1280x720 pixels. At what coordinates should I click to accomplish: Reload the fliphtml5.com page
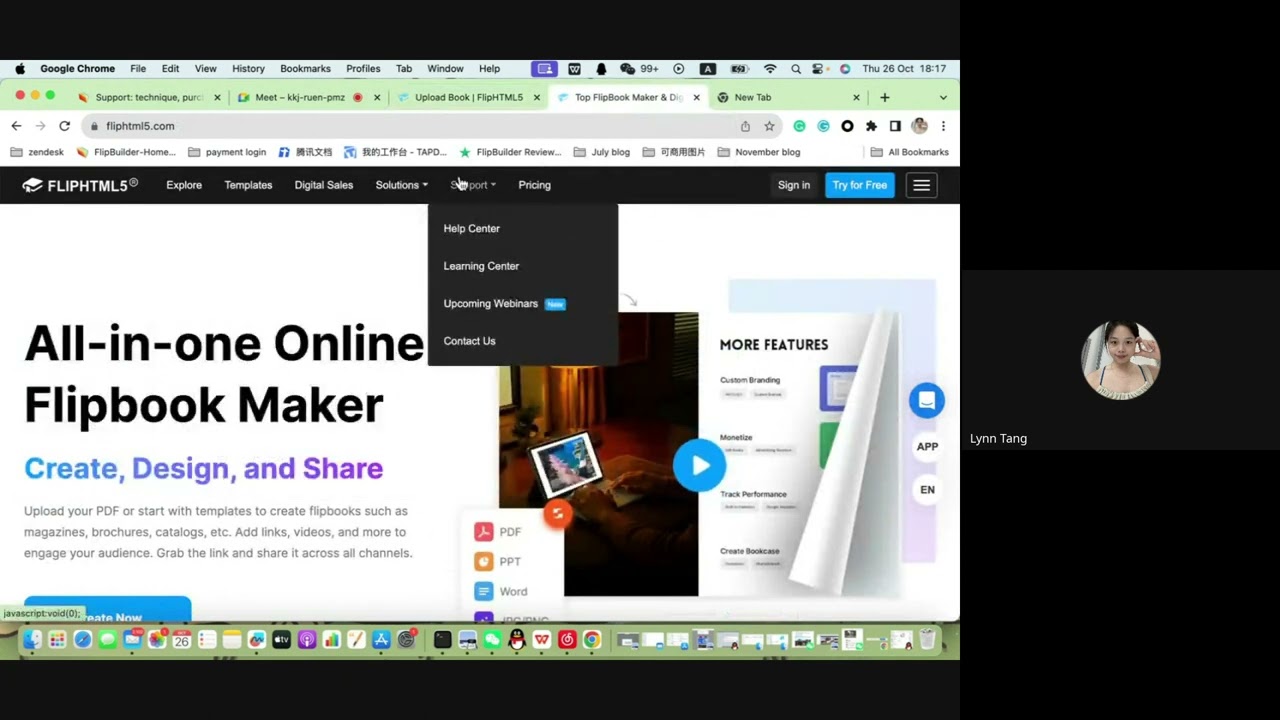[64, 126]
